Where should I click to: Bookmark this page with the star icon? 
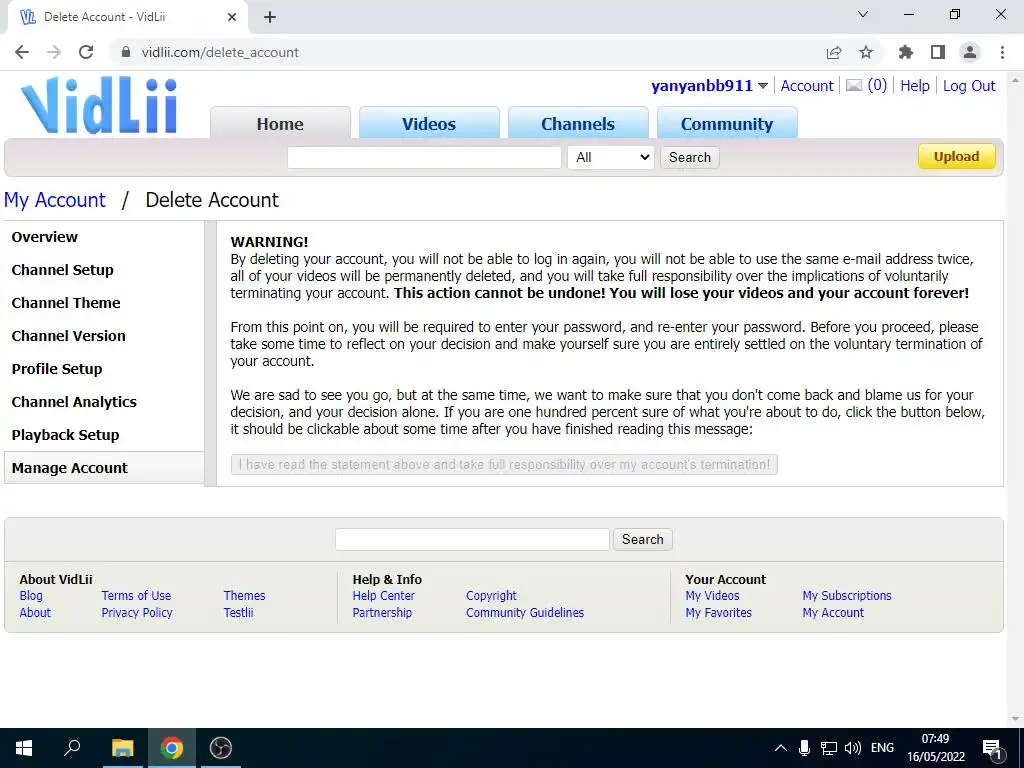(866, 52)
